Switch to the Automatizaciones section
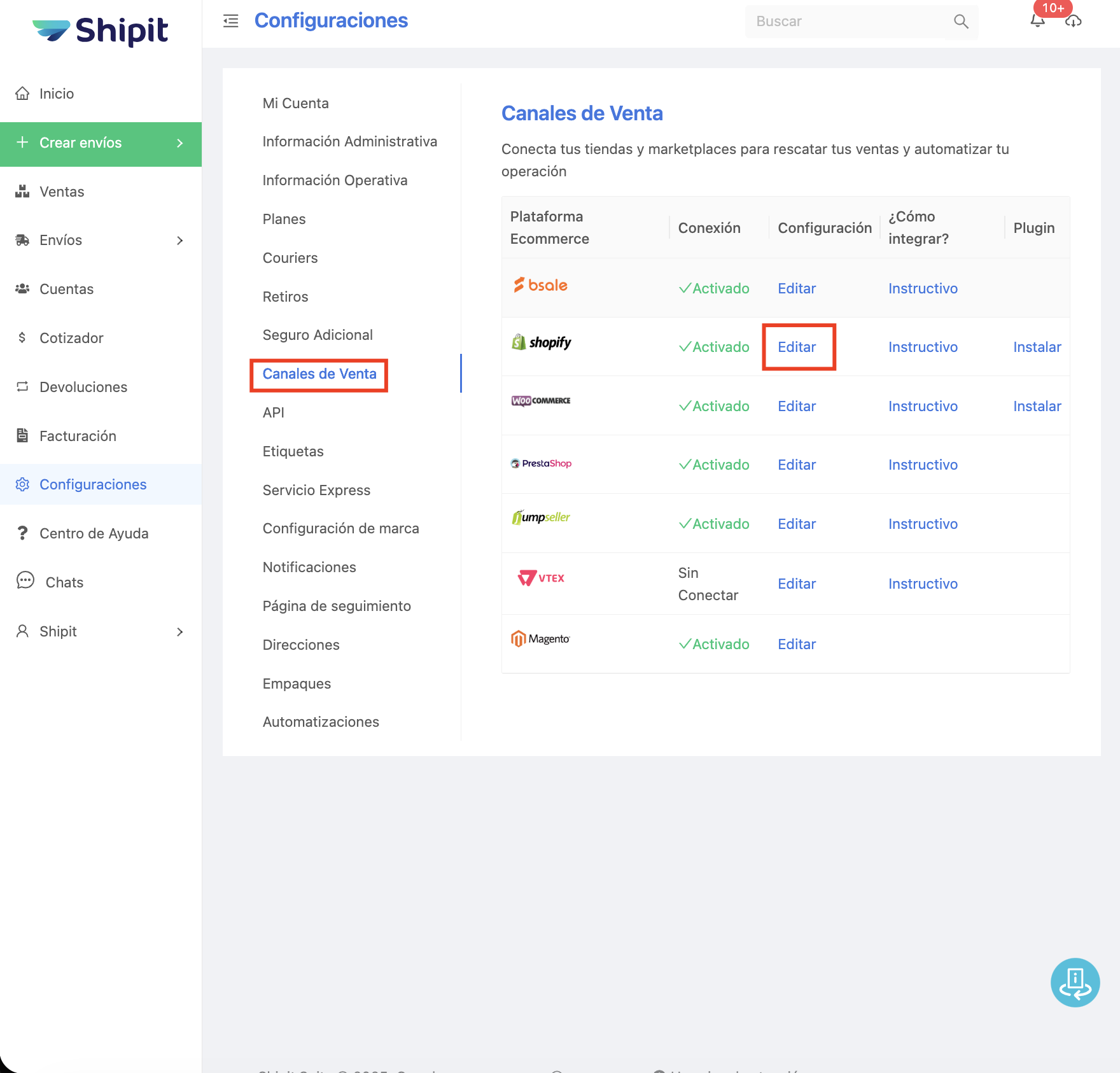This screenshot has width=1120, height=1073. 321,722
